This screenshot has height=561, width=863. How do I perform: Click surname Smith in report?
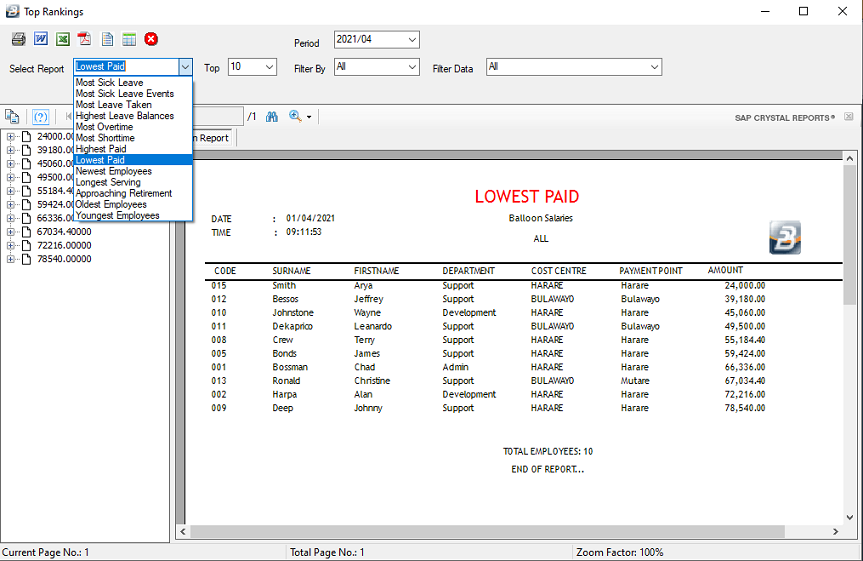click(284, 285)
